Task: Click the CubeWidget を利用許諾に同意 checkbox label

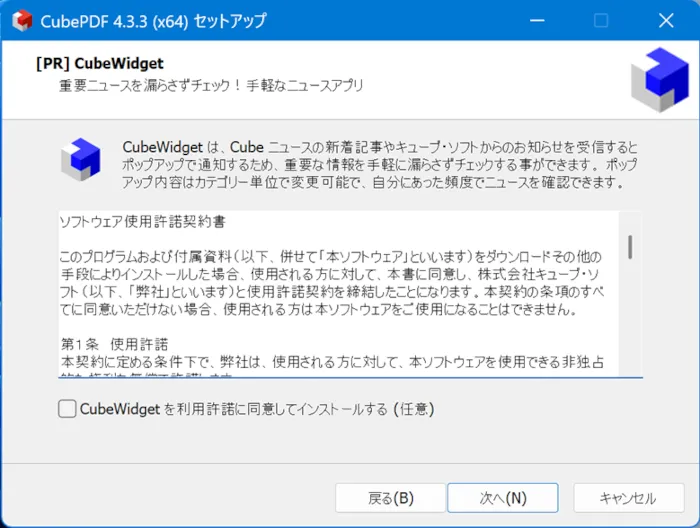Action: (256, 408)
